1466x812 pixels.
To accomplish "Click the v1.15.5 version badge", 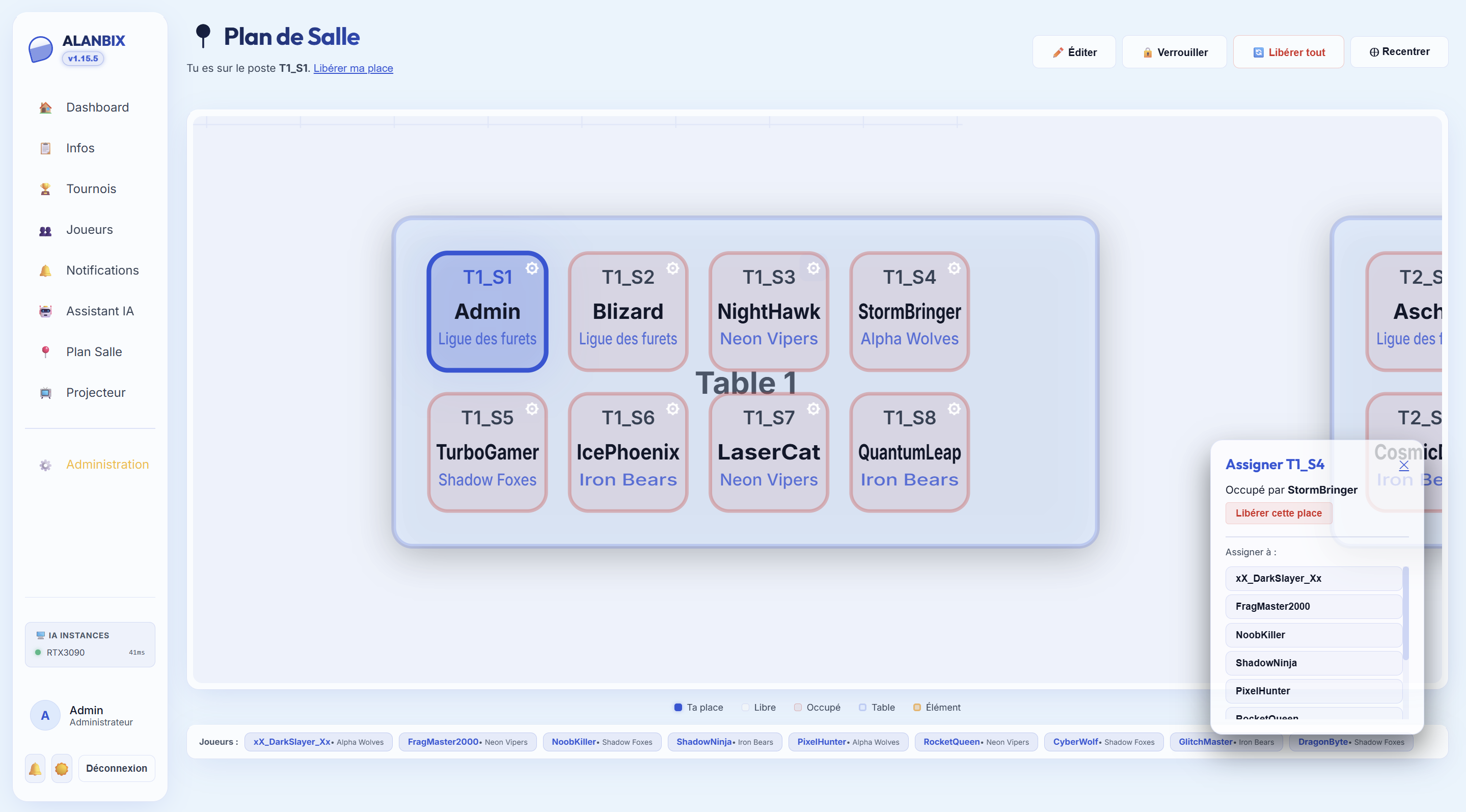I will [x=83, y=59].
